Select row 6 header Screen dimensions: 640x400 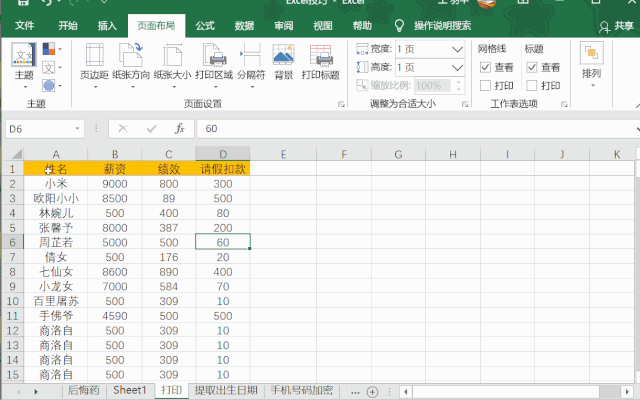[13, 242]
